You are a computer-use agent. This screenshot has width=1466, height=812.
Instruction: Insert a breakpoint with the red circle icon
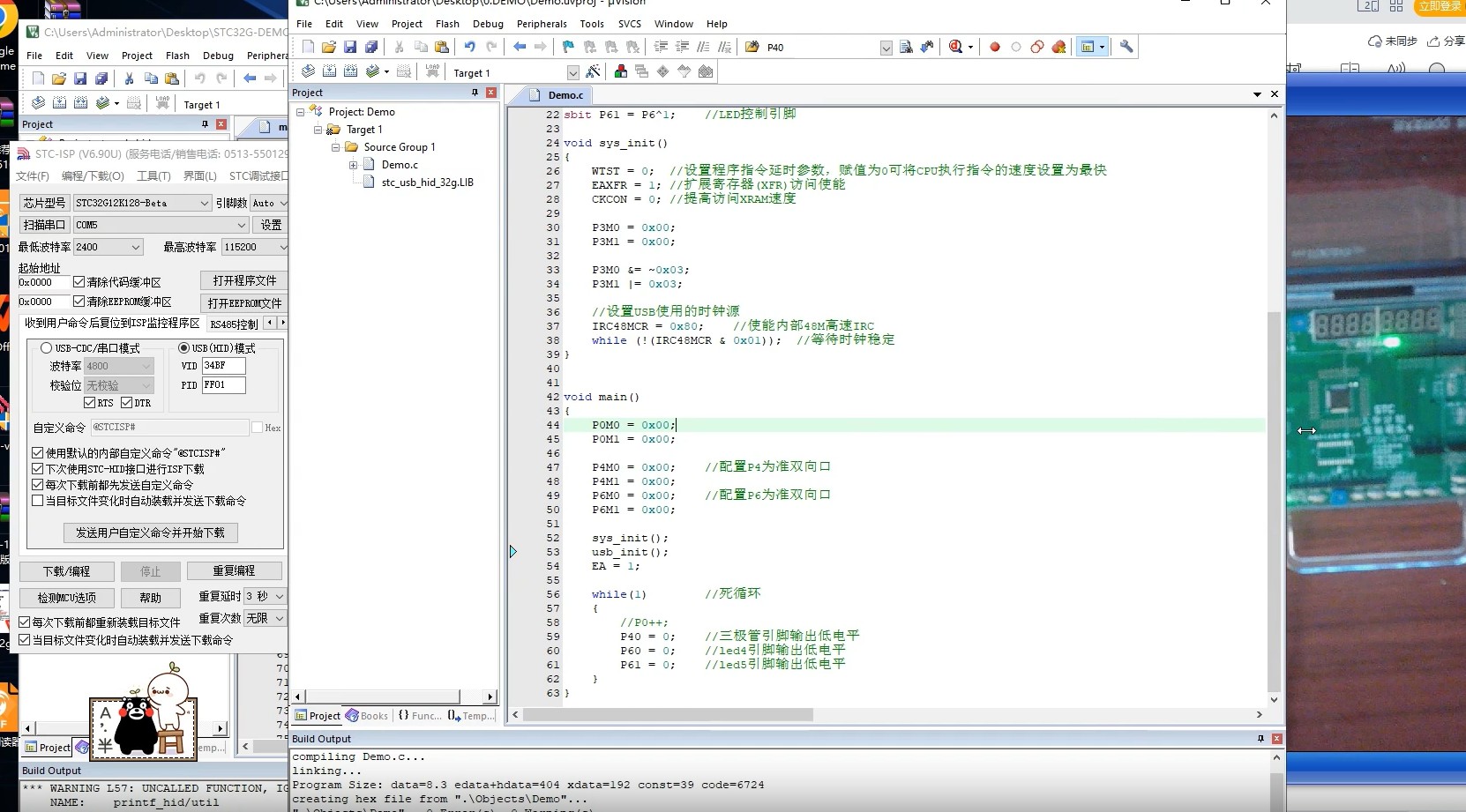995,47
